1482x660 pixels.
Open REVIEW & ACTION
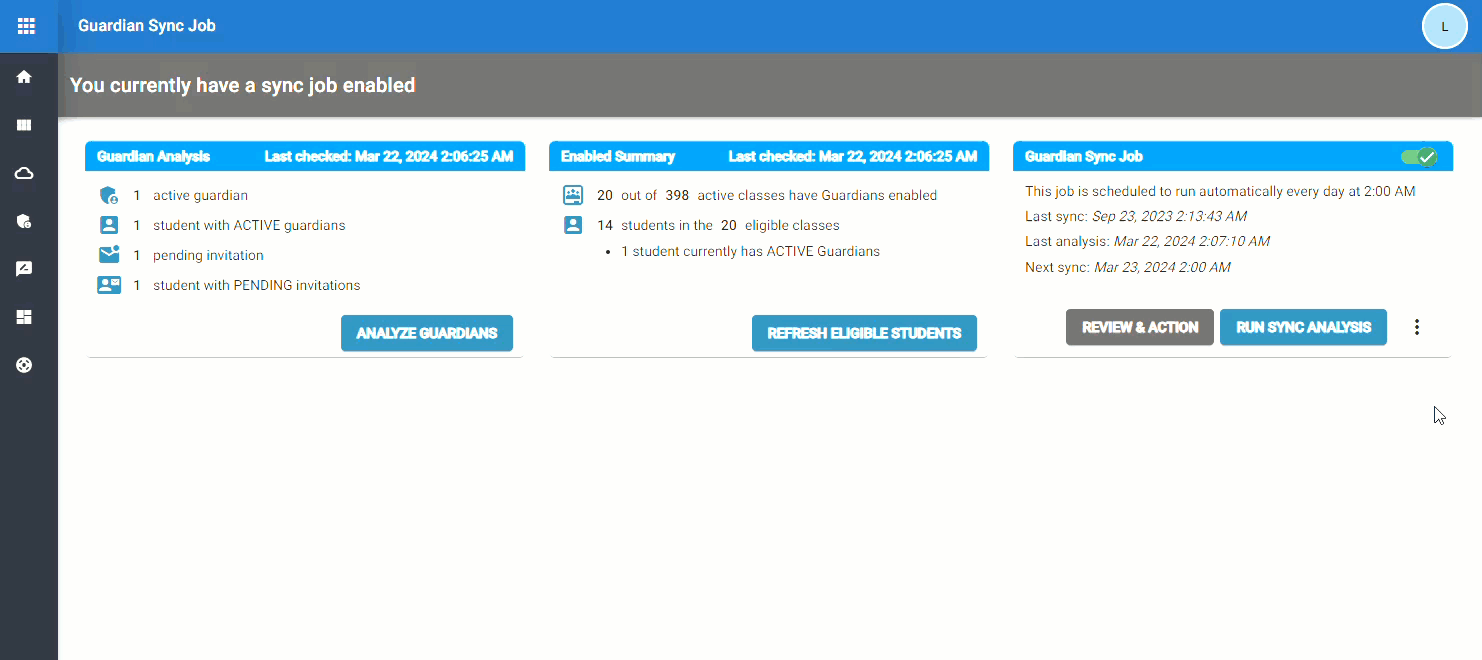pos(1140,327)
